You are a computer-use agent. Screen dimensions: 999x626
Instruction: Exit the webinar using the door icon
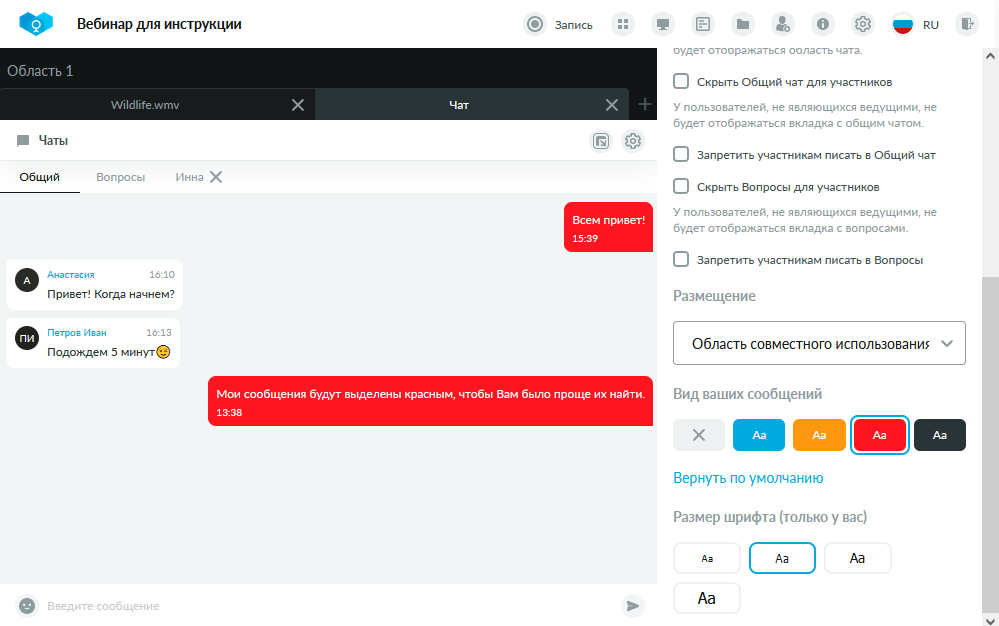pyautogui.click(x=967, y=24)
